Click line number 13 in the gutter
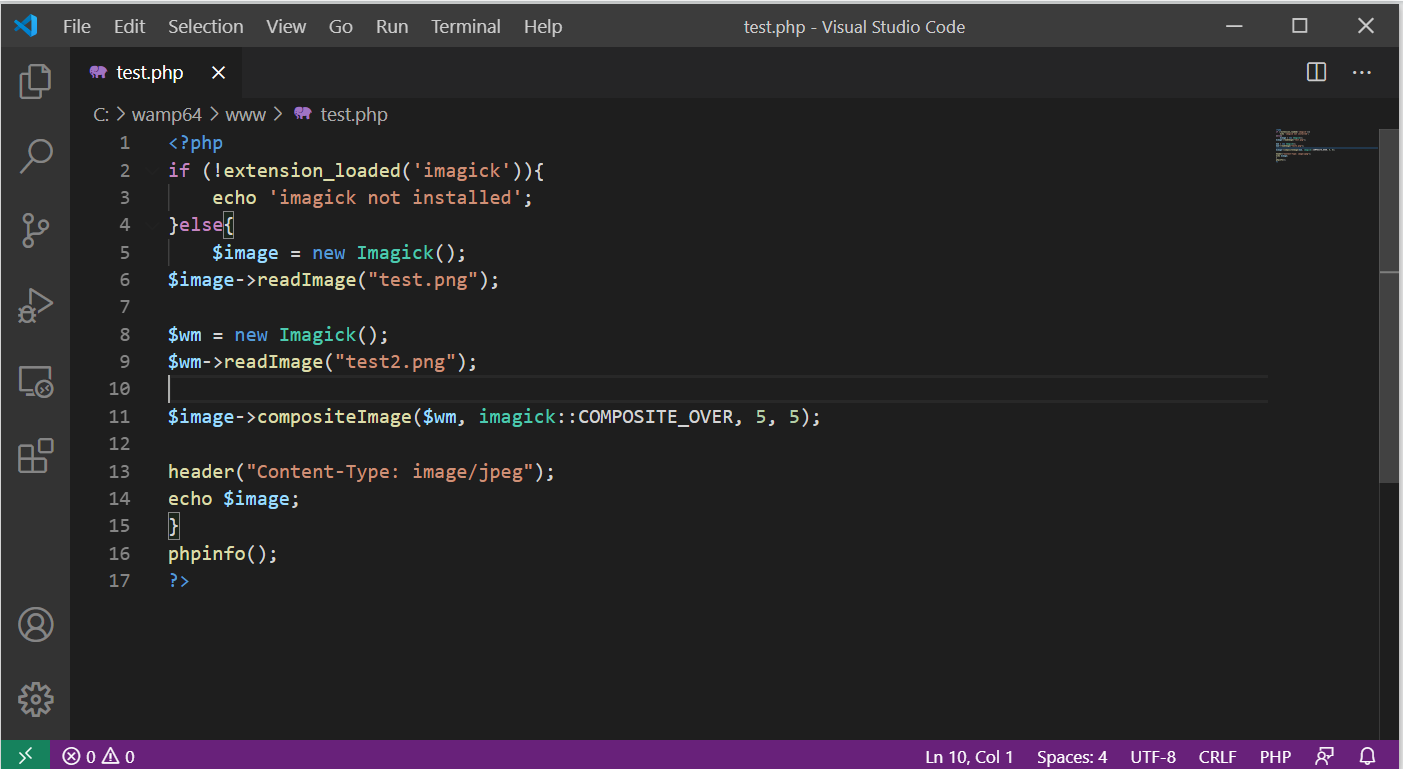This screenshot has height=769, width=1403. [x=119, y=471]
